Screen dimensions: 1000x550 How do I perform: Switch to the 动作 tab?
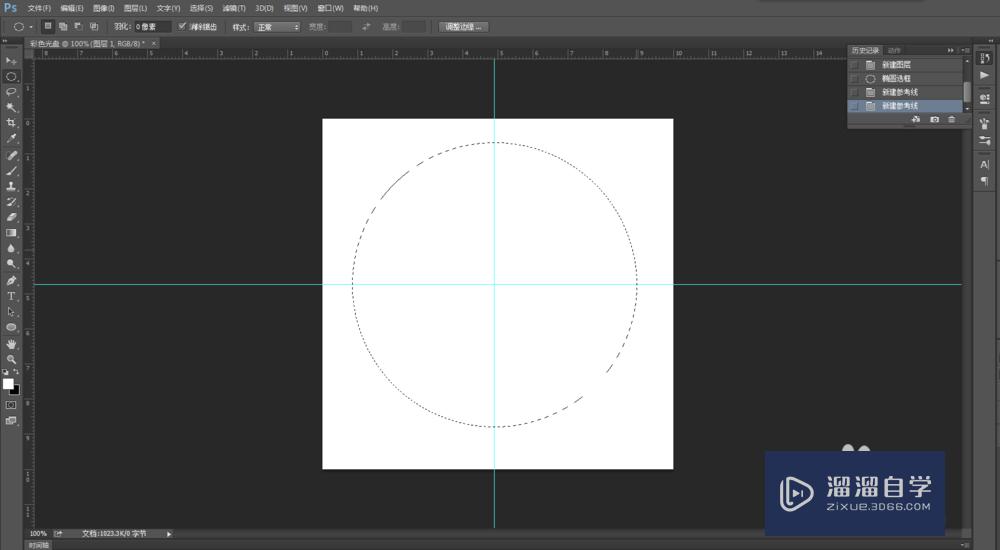894,50
